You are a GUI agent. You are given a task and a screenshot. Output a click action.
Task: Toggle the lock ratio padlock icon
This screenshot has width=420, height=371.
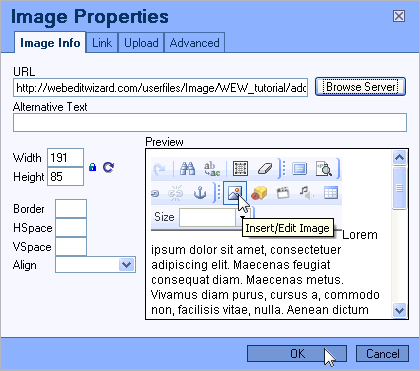tap(93, 167)
